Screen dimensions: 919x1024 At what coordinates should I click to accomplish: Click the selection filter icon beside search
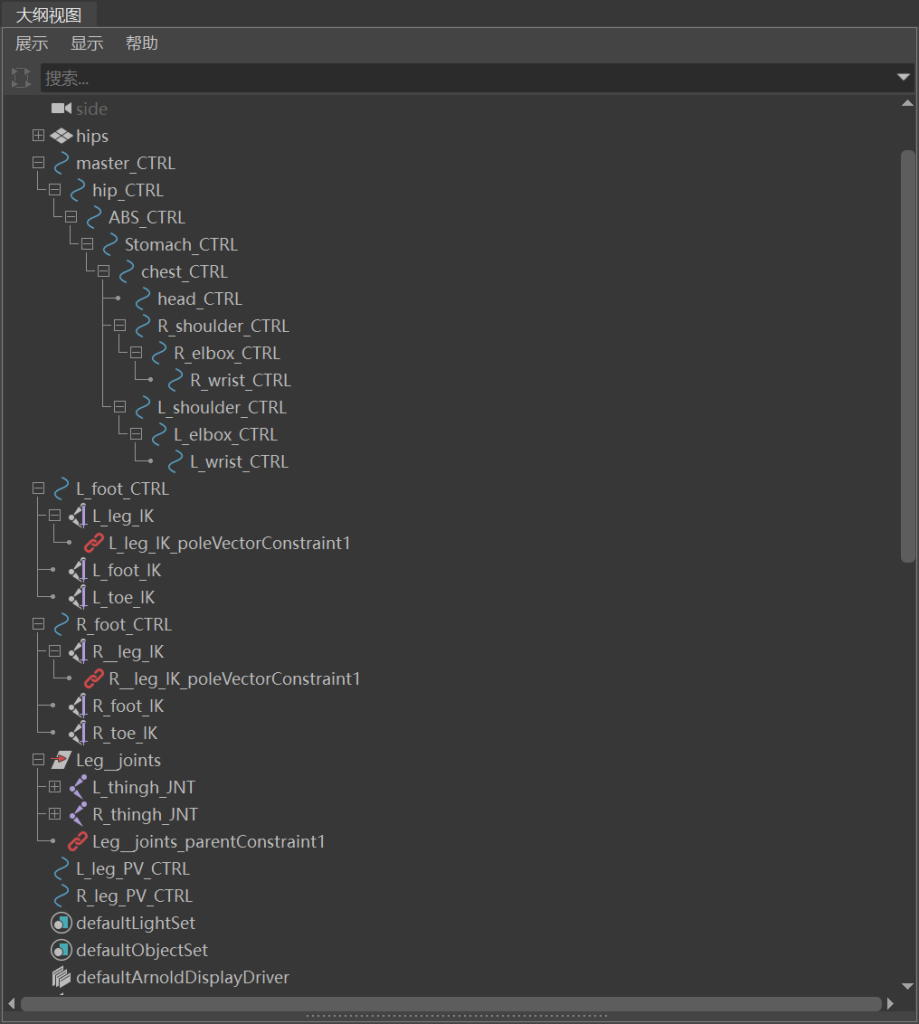click(21, 78)
